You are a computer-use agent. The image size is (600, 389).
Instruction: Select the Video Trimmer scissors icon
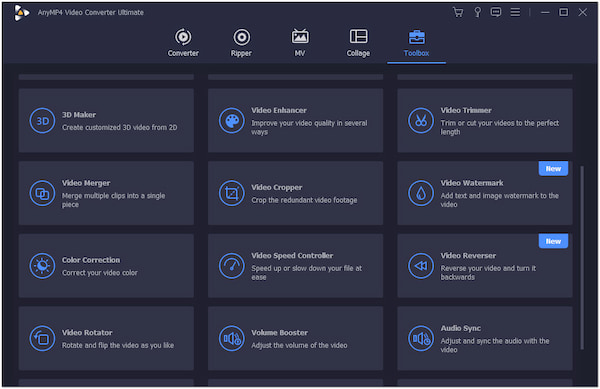(x=421, y=121)
